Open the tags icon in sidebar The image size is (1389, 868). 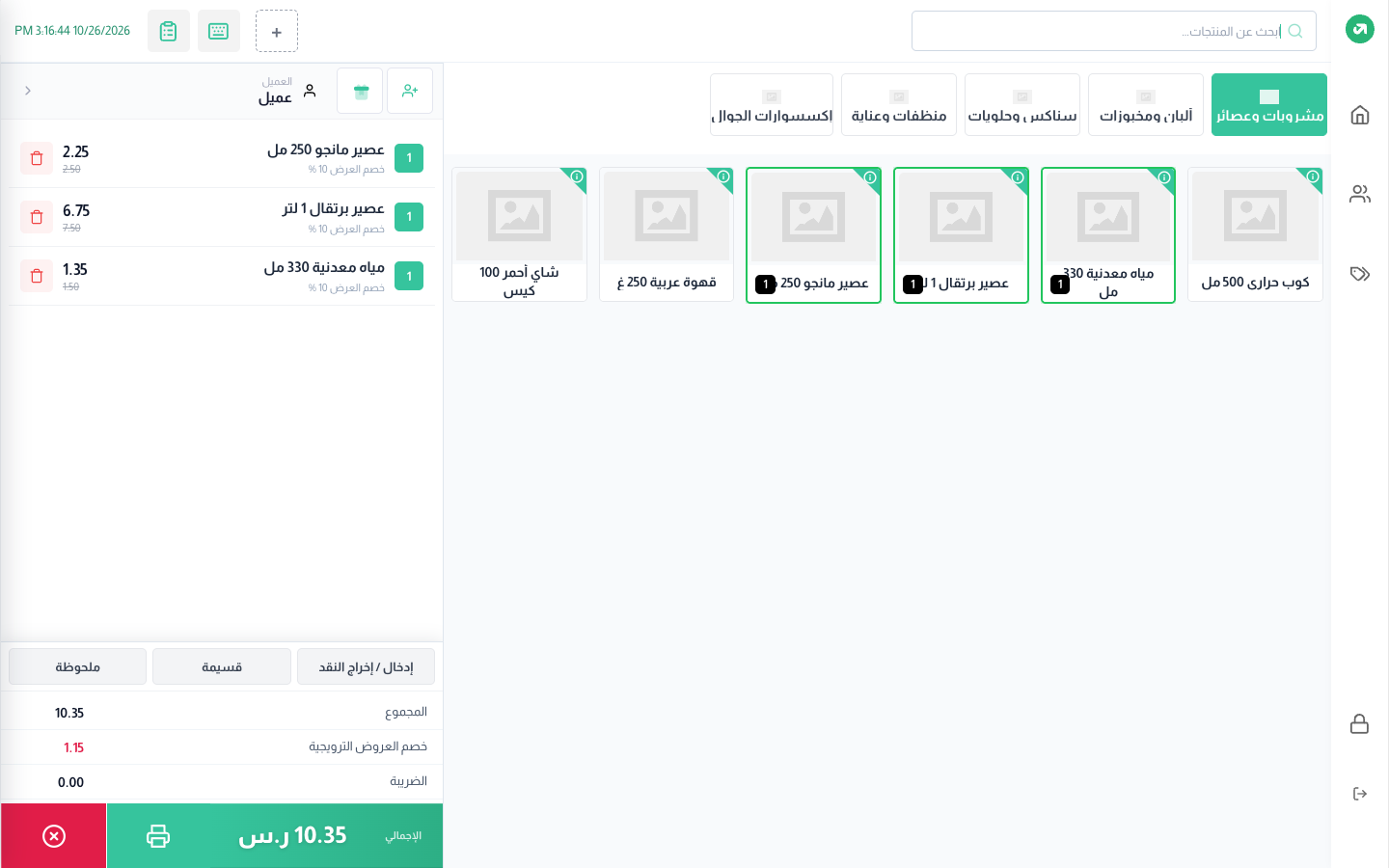[x=1359, y=274]
